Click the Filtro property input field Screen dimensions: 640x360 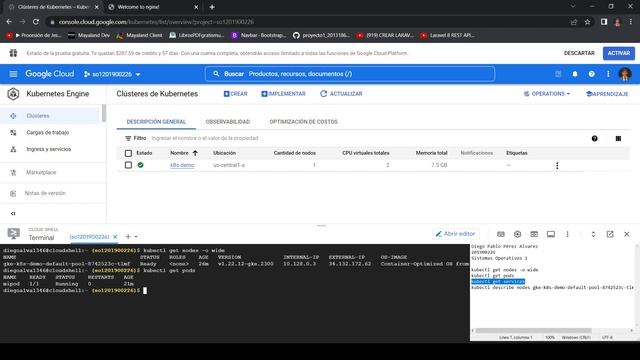point(205,138)
